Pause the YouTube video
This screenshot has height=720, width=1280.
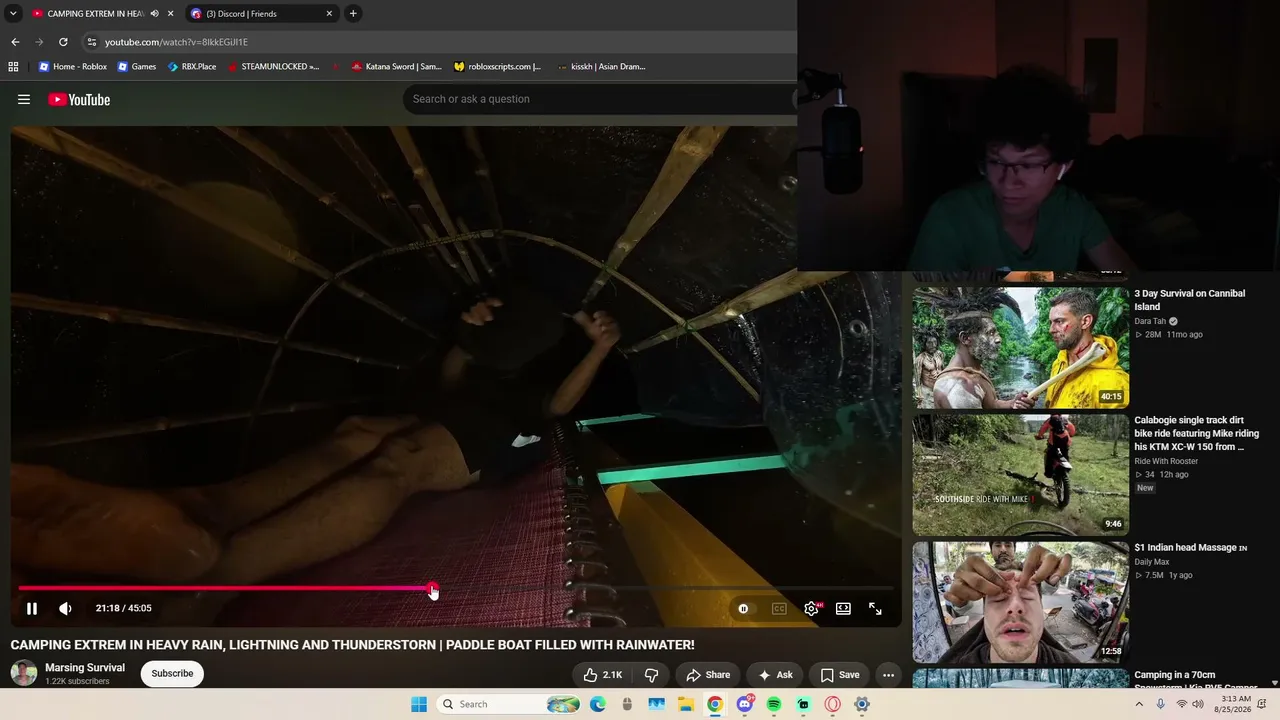(x=32, y=608)
